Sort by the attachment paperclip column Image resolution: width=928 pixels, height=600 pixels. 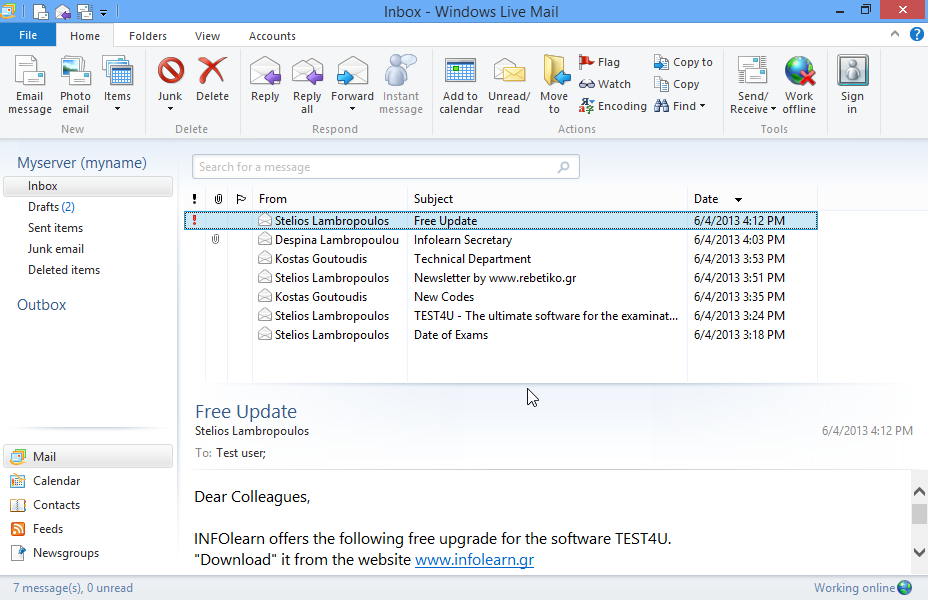(x=218, y=199)
